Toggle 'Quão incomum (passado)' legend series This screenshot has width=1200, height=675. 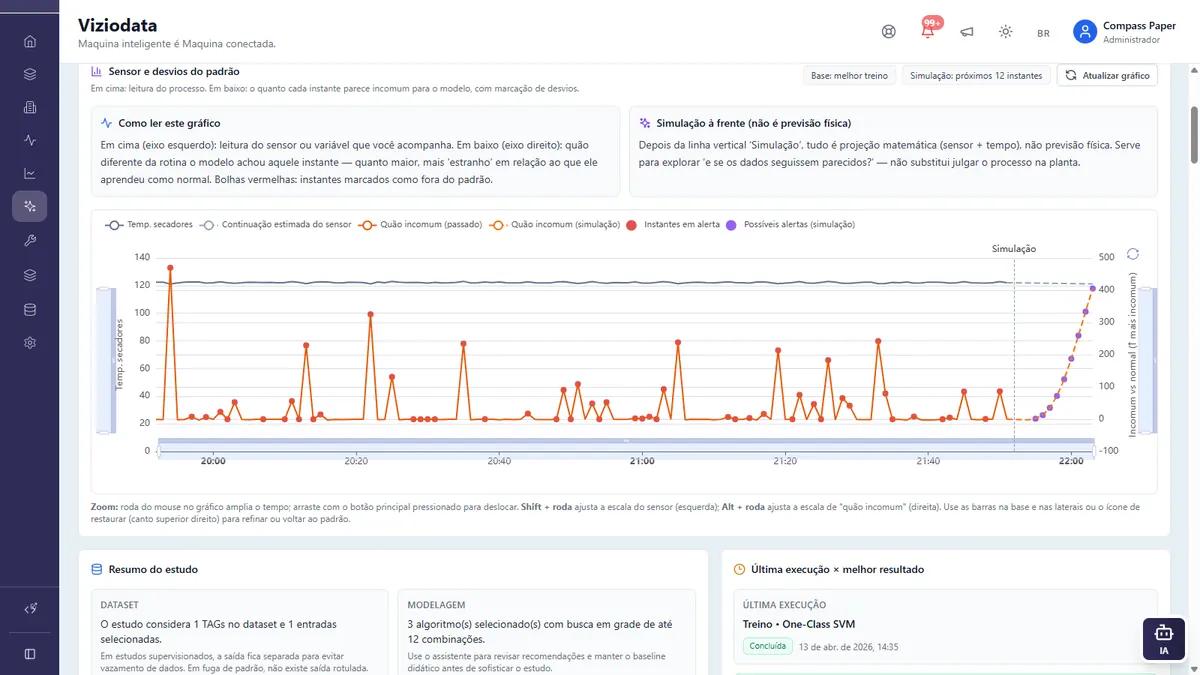click(421, 225)
